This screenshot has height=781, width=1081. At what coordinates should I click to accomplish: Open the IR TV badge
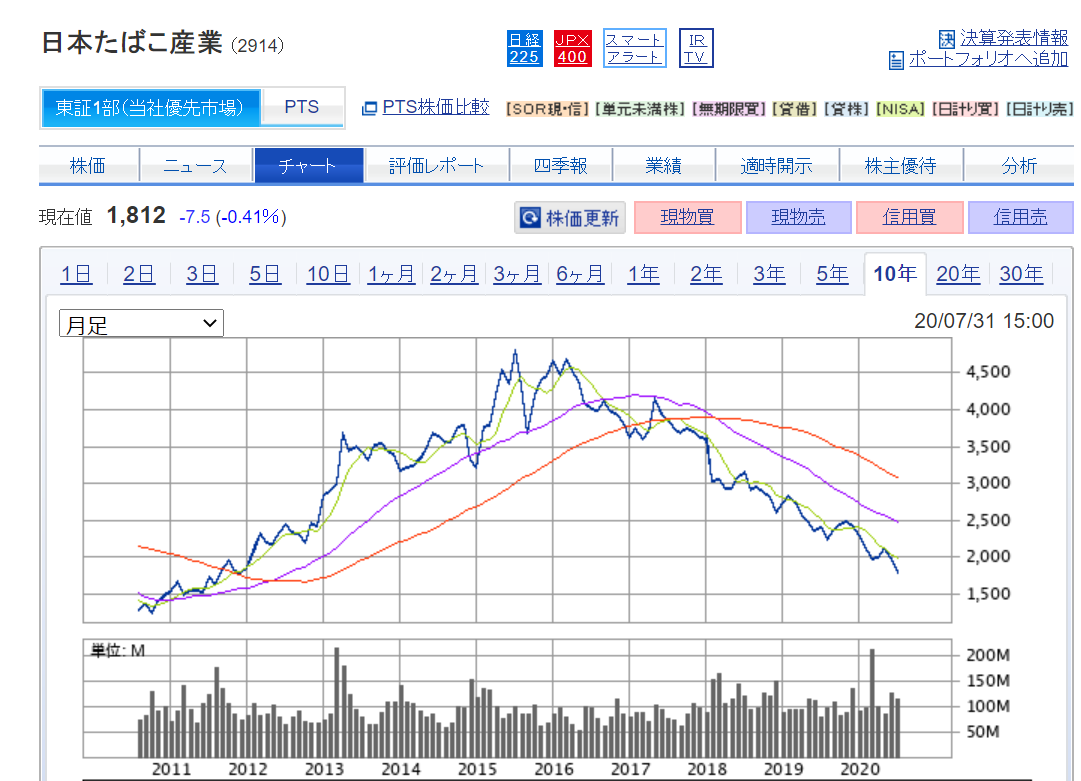pos(696,48)
